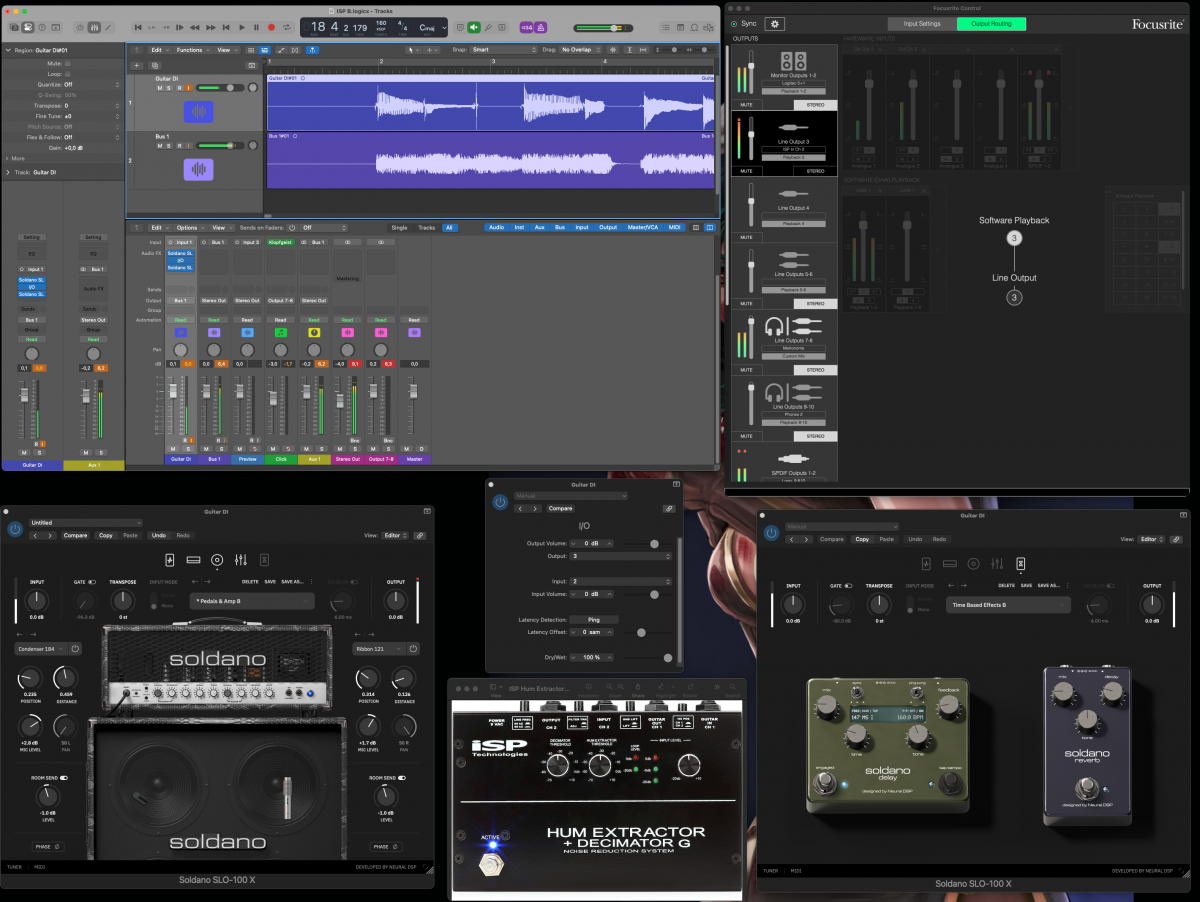Click Mute button under Line Output 4

coord(746,237)
